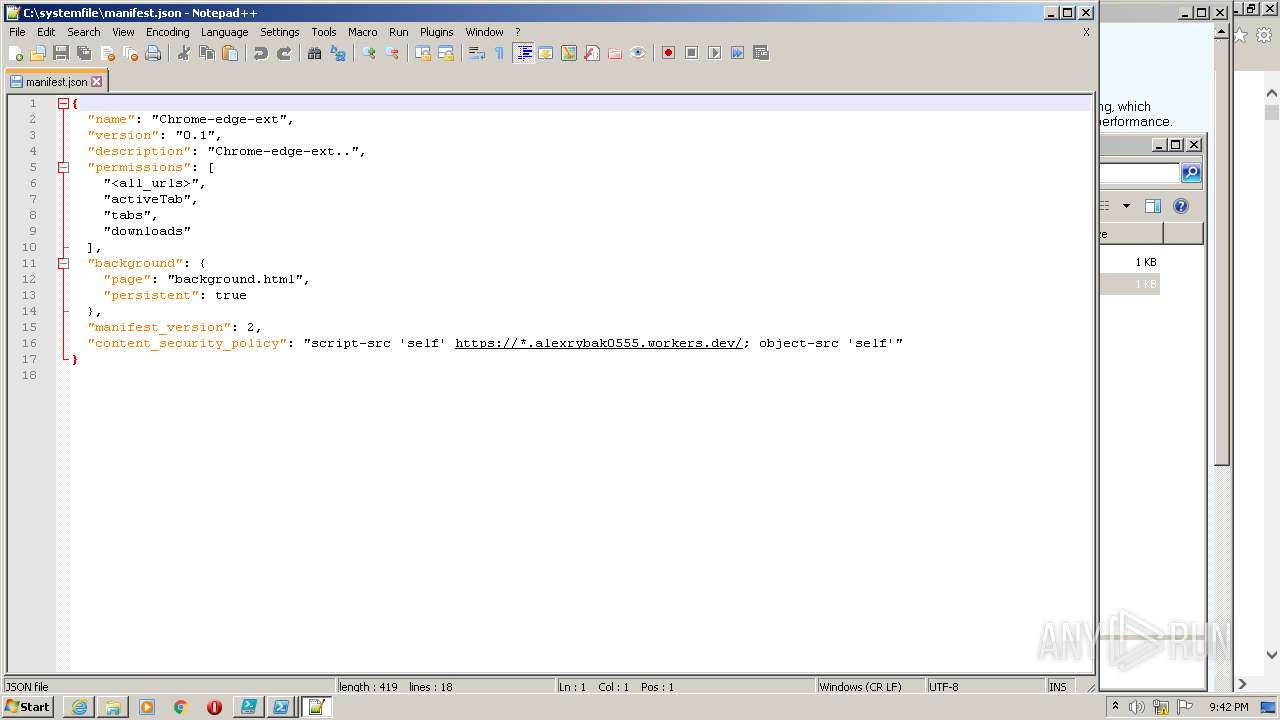1280x720 pixels.
Task: Open Find with the binoculars icon
Action: (315, 53)
